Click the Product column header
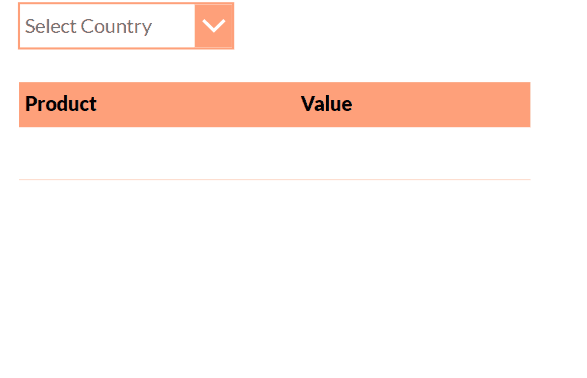The height and width of the screenshot is (378, 587). (61, 104)
